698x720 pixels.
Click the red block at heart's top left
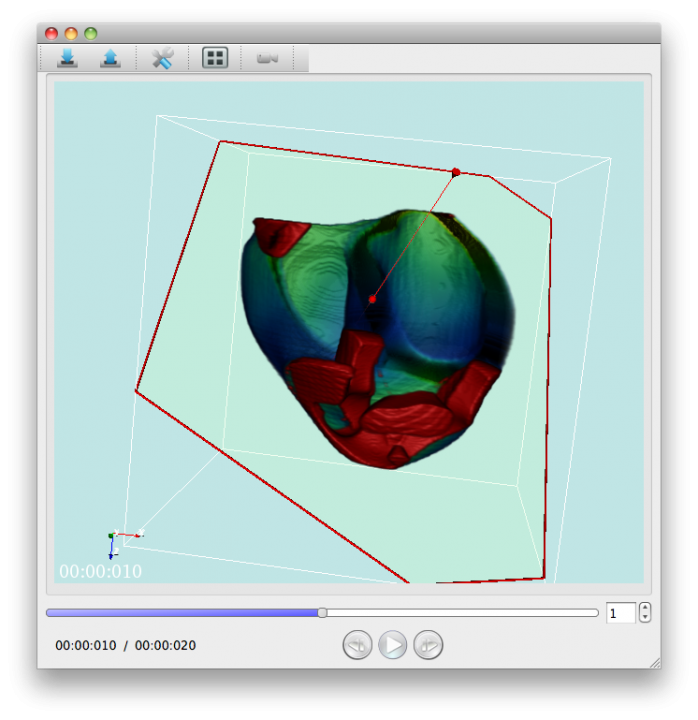click(x=279, y=236)
